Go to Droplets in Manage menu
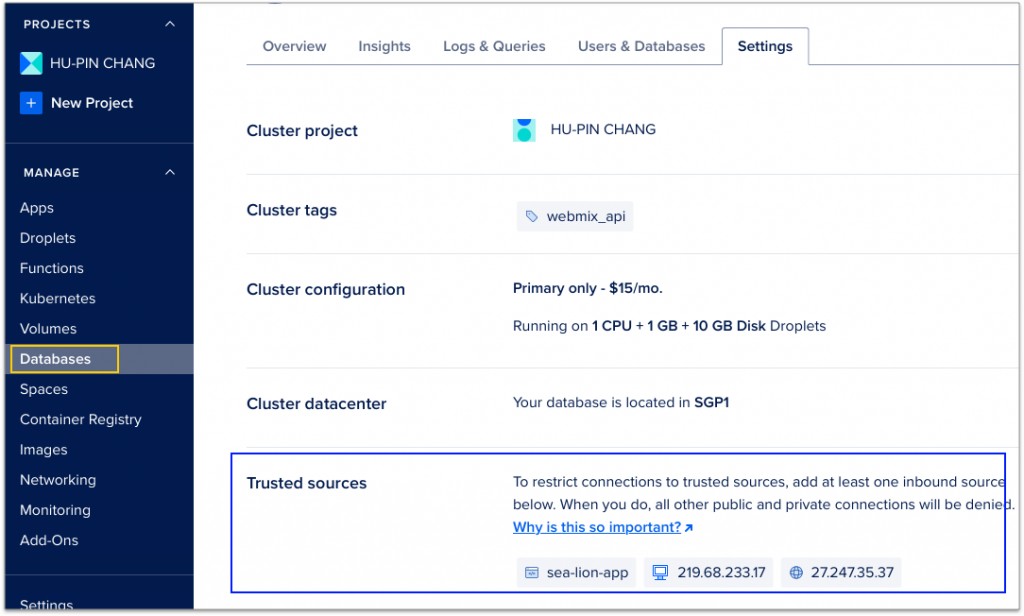 tap(48, 238)
